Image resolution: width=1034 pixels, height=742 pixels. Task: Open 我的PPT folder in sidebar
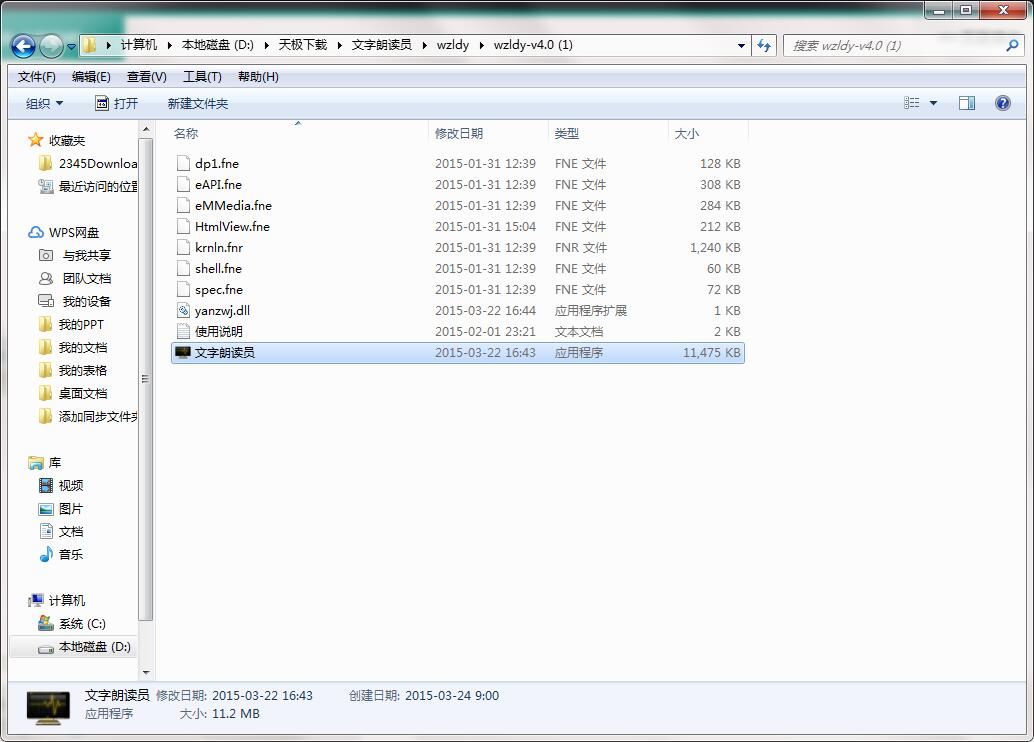[71, 325]
